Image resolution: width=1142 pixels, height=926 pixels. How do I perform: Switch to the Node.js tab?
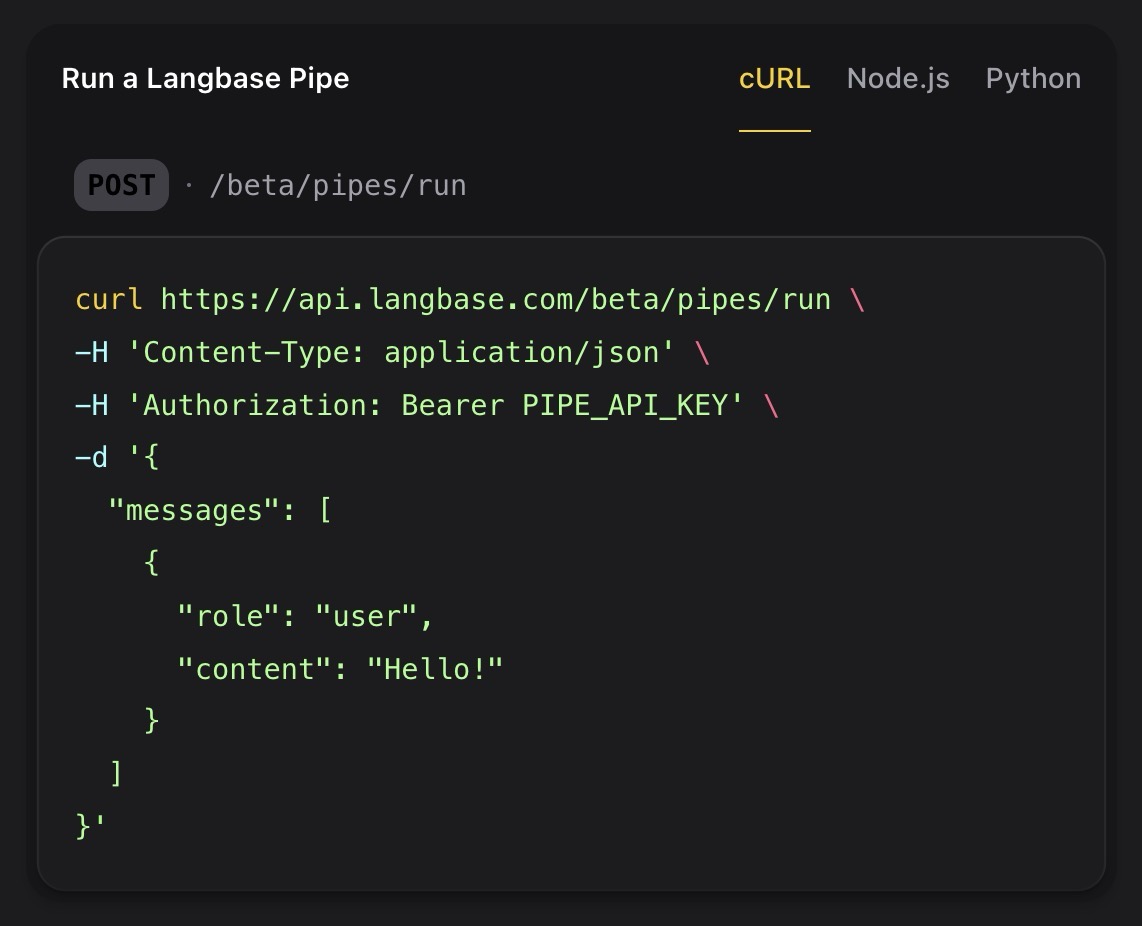click(x=897, y=78)
